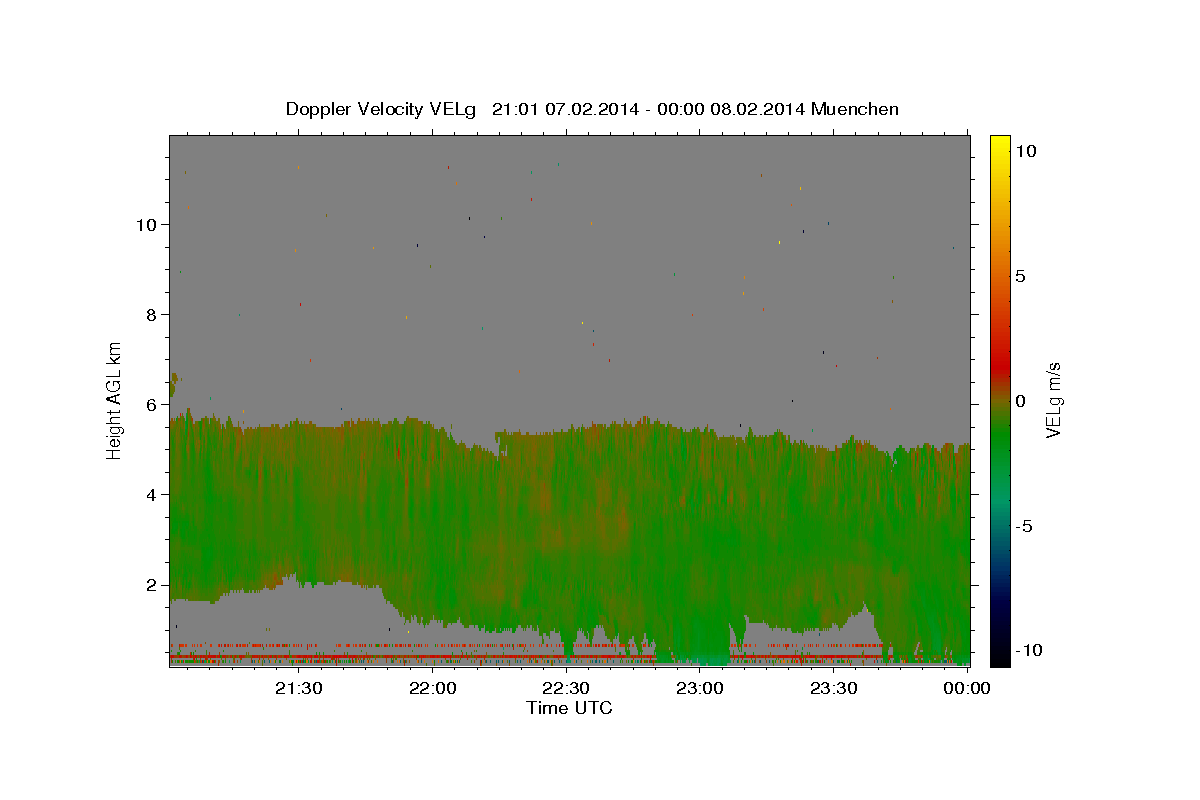Click the colorbar value 0 label
1200x800 pixels.
tap(1020, 401)
